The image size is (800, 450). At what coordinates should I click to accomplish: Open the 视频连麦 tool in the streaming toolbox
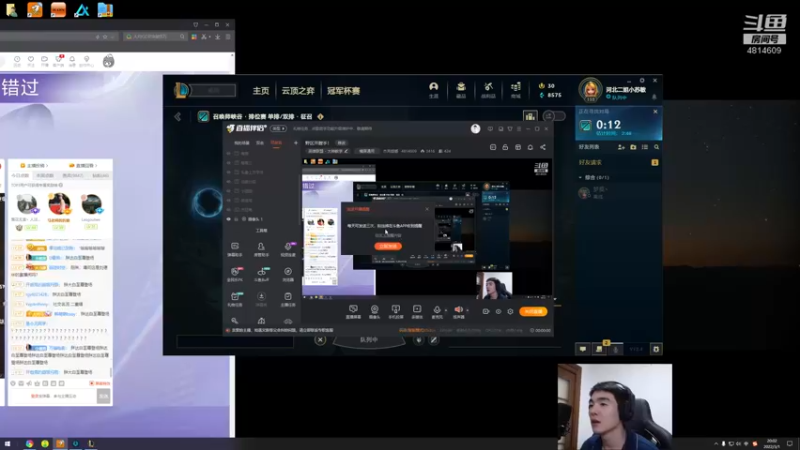click(288, 249)
